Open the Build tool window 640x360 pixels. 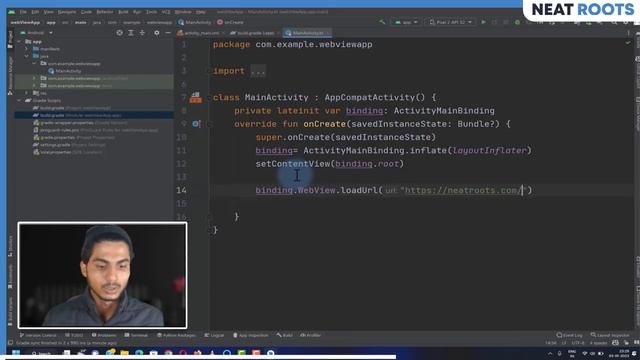click(x=284, y=335)
